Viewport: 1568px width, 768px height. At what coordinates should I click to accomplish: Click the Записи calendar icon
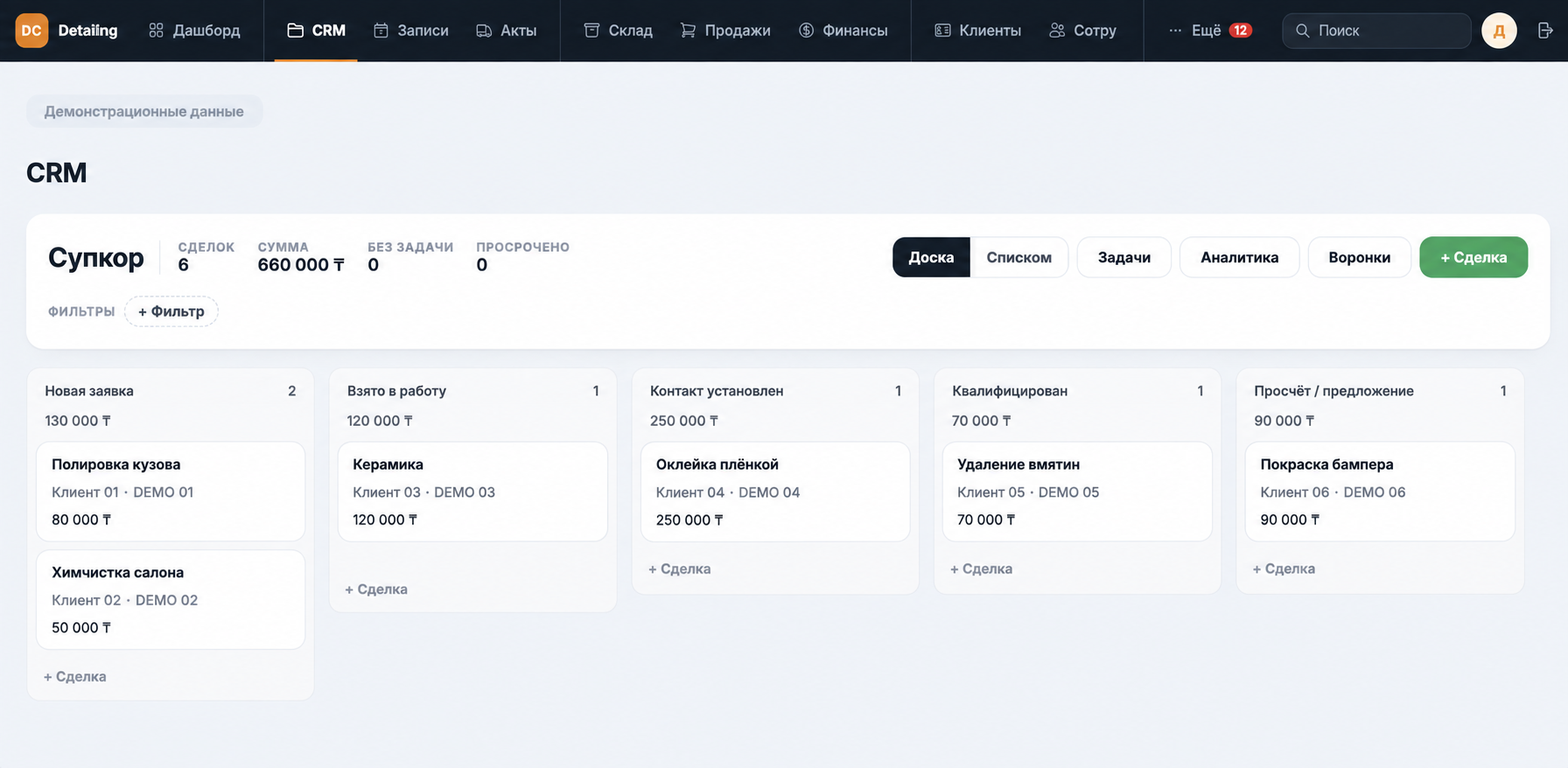click(381, 31)
